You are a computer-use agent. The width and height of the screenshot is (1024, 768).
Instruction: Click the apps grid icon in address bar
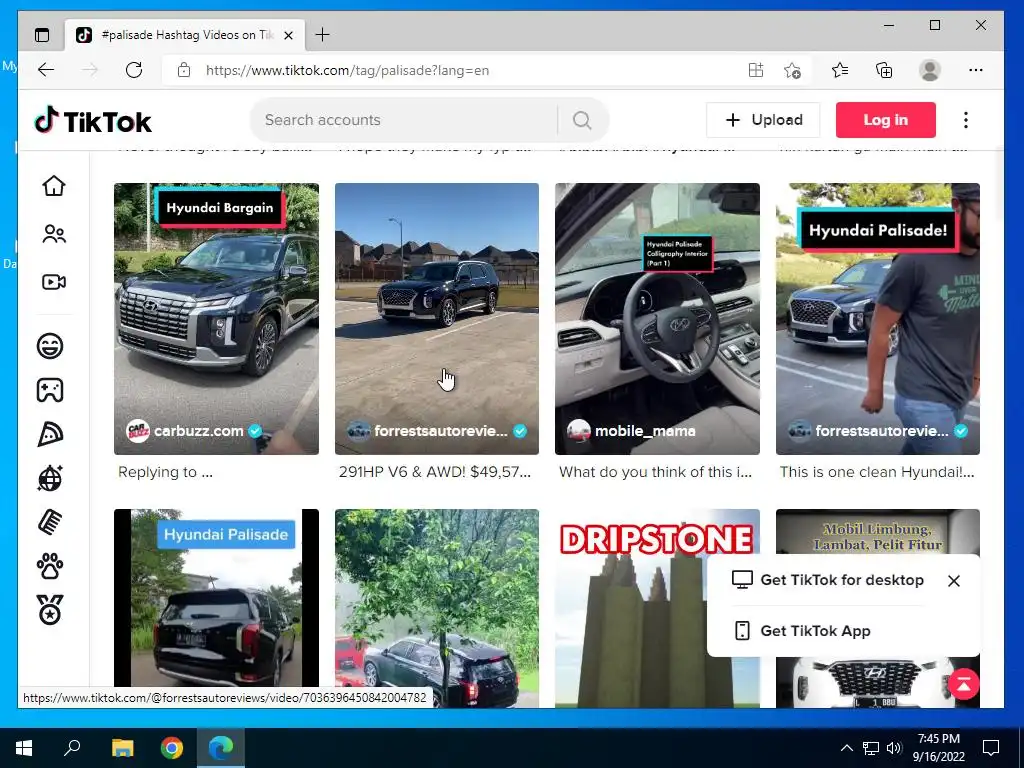756,70
